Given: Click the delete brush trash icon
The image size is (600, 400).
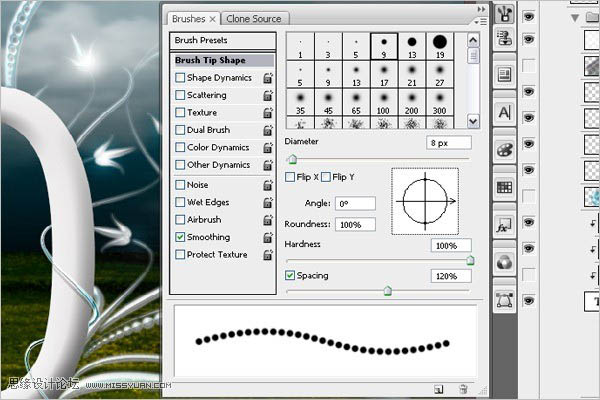Looking at the screenshot, I should click(x=463, y=389).
